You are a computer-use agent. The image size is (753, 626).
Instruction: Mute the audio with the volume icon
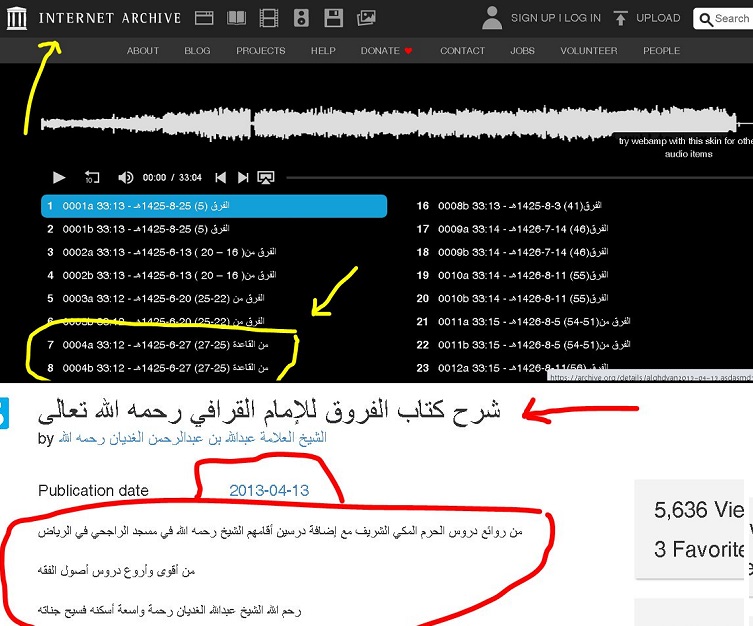click(125, 177)
